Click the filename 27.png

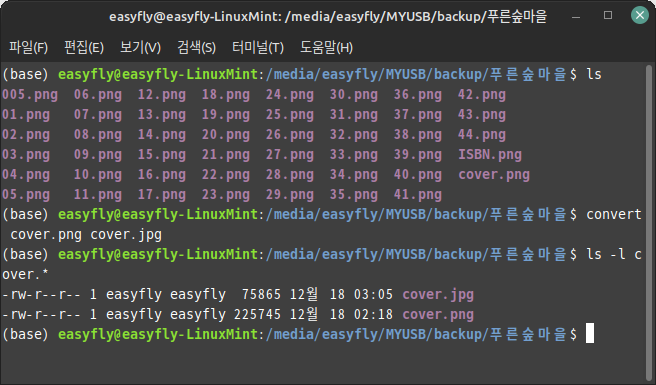(x=290, y=155)
